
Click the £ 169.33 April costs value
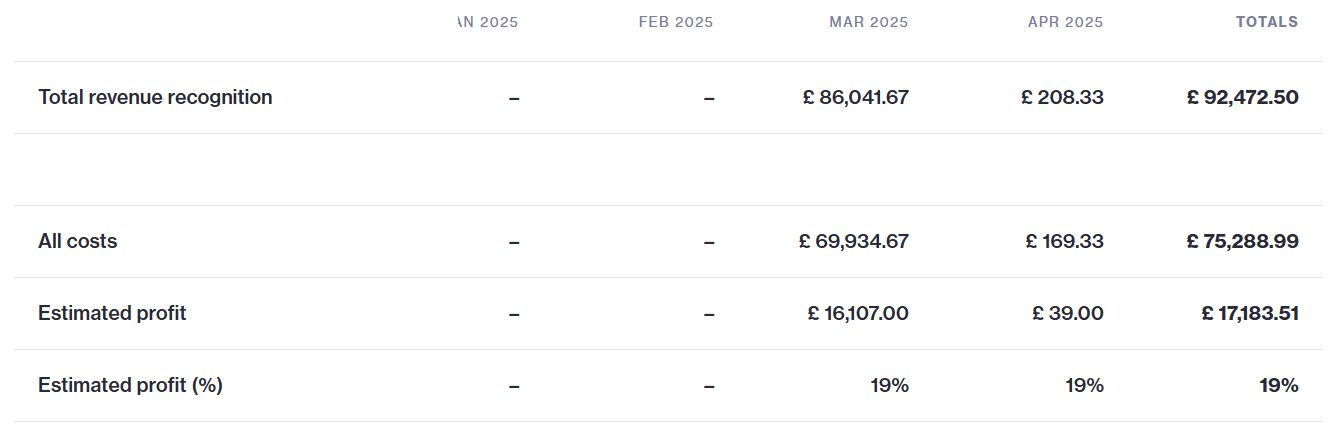pos(1065,241)
